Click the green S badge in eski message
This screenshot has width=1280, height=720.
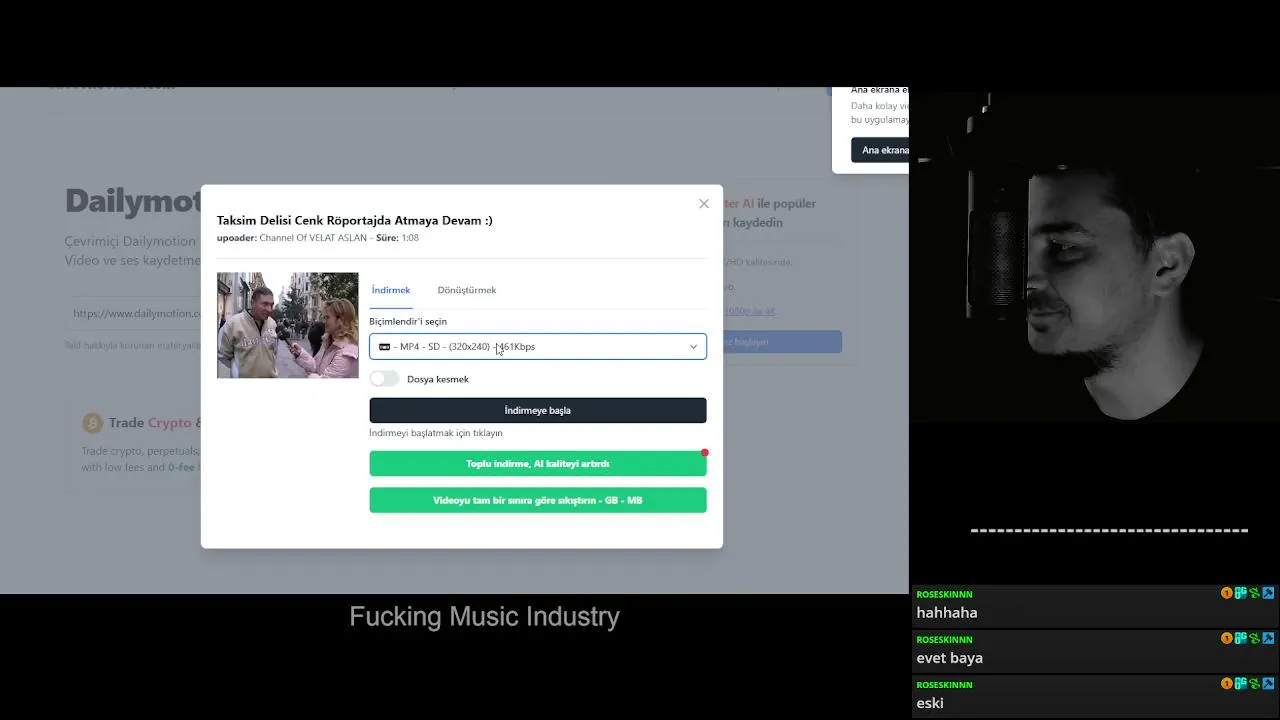(x=1255, y=683)
